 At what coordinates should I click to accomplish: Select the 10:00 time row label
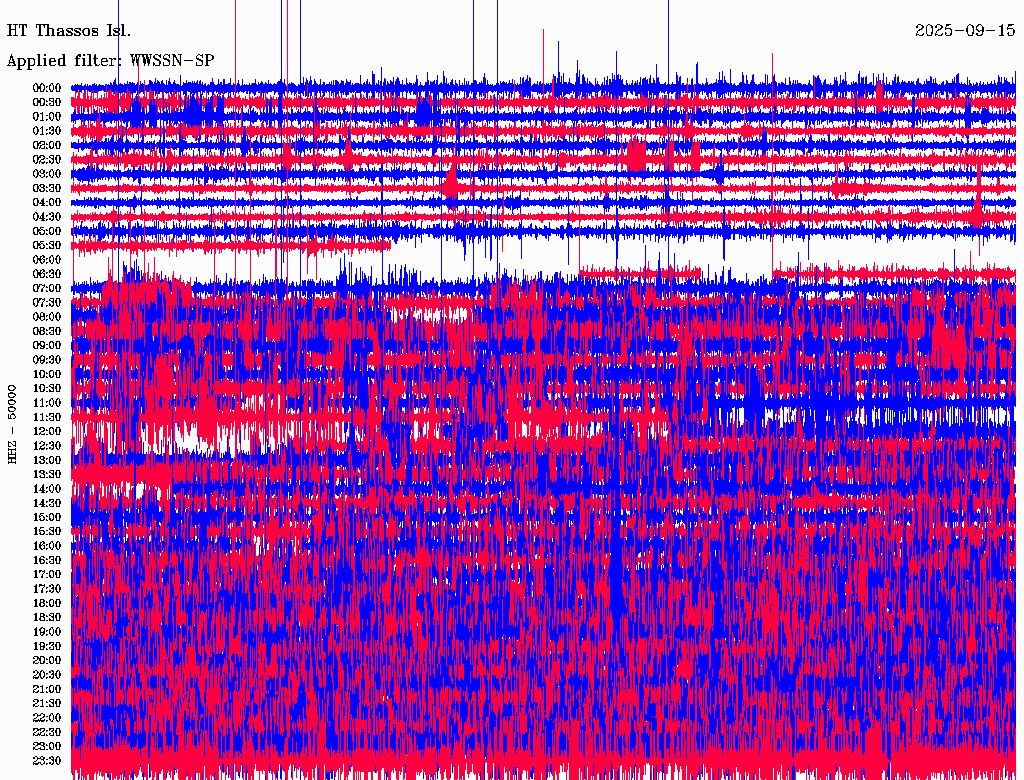click(47, 374)
